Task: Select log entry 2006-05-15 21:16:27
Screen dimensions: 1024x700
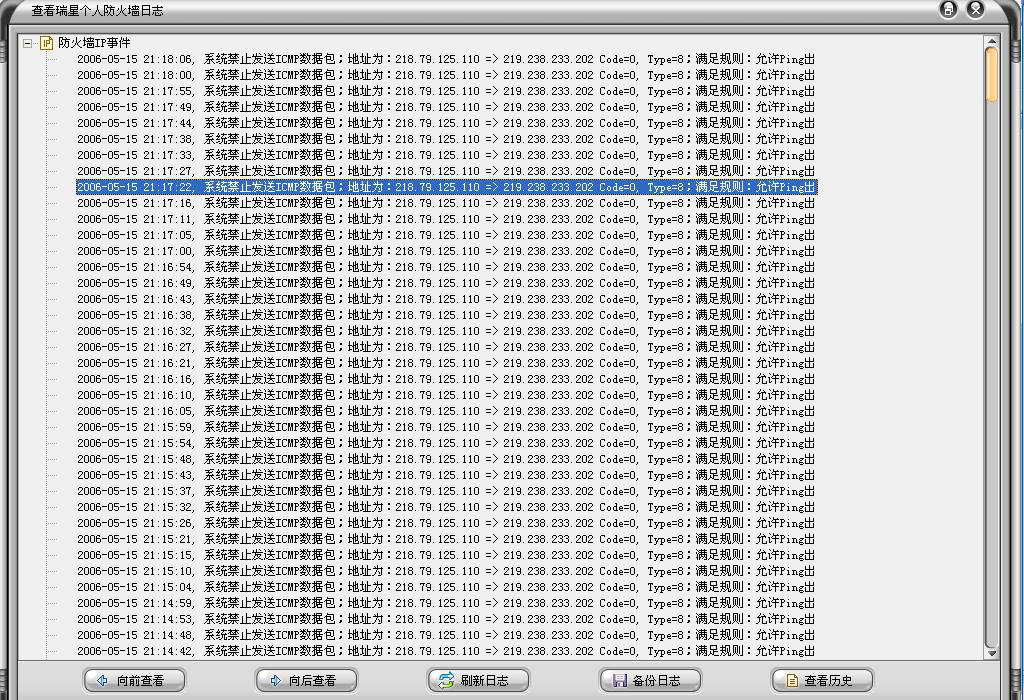Action: [x=447, y=347]
